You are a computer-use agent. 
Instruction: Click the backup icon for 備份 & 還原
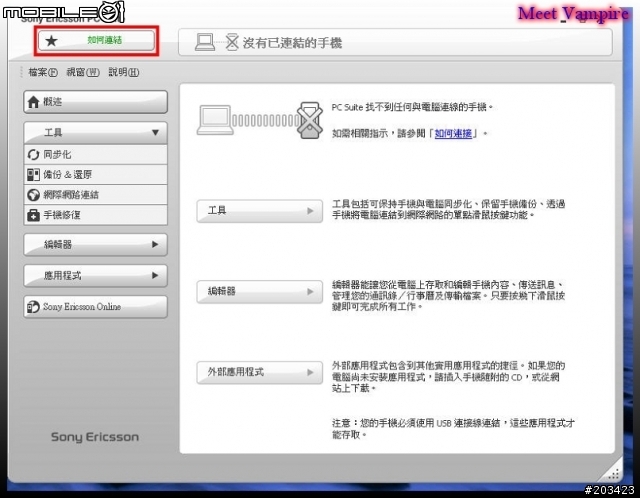point(33,175)
